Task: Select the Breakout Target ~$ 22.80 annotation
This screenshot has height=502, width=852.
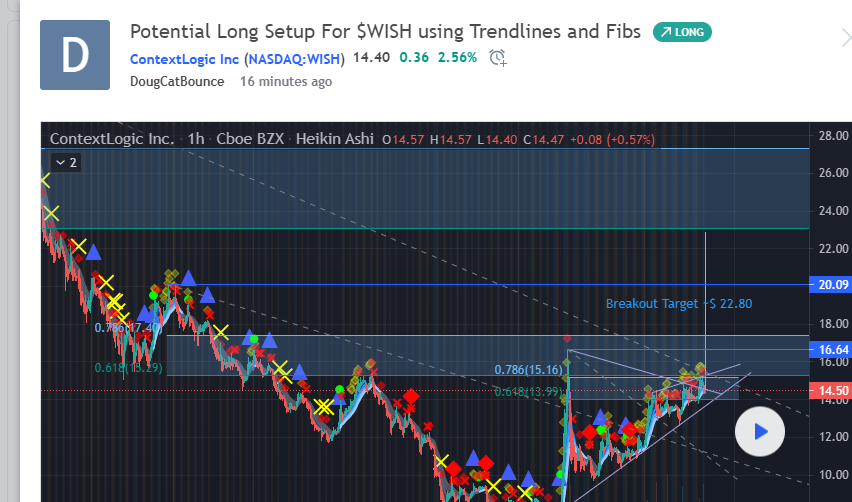Action: pos(679,304)
